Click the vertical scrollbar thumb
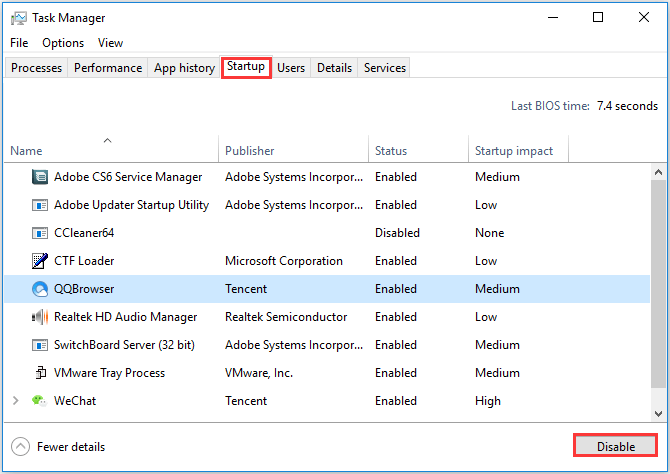Image resolution: width=670 pixels, height=474 pixels. [658, 284]
